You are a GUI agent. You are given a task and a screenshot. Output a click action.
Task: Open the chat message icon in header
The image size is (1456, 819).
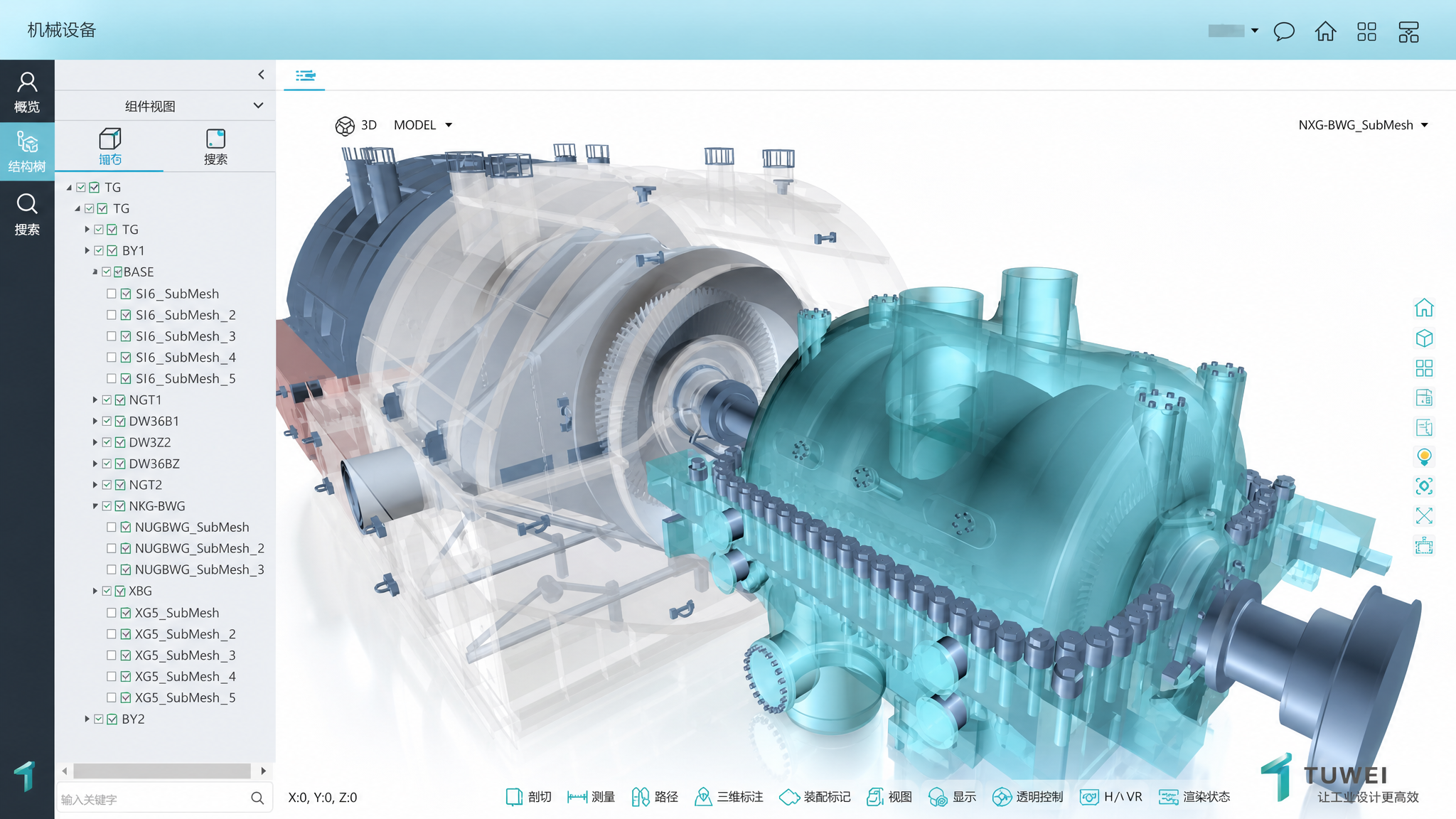pyautogui.click(x=1284, y=32)
